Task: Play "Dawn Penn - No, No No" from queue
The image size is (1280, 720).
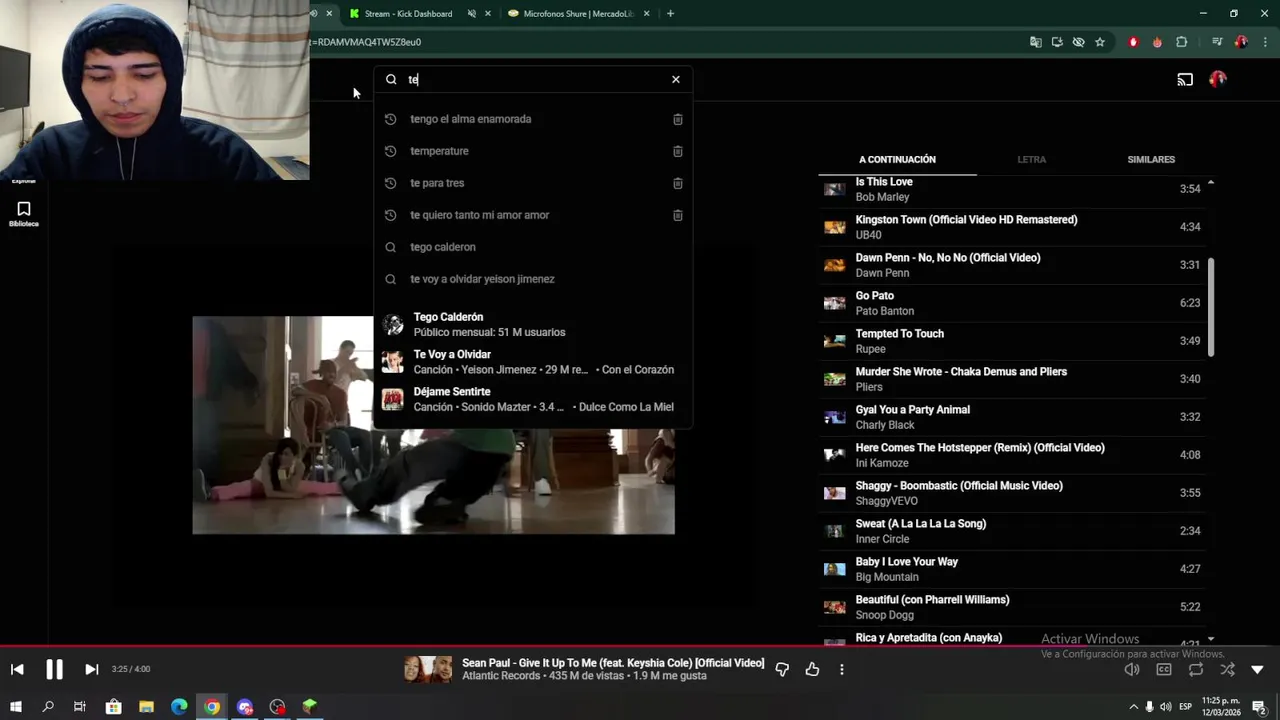Action: (1012, 265)
